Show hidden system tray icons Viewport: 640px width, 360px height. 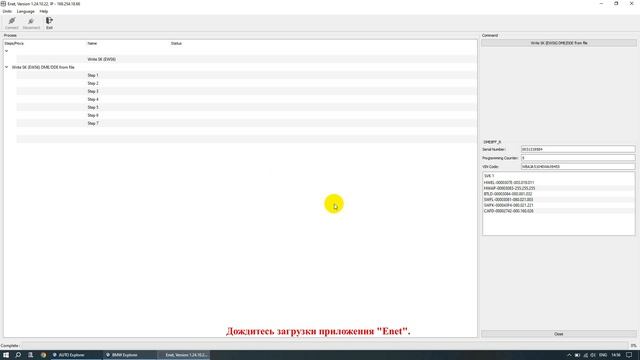pyautogui.click(x=569, y=355)
